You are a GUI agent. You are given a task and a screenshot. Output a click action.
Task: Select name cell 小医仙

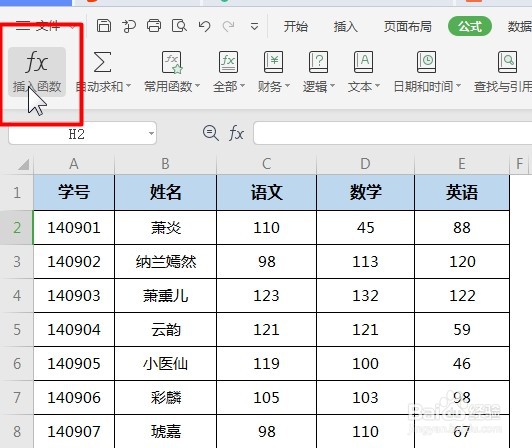point(166,363)
